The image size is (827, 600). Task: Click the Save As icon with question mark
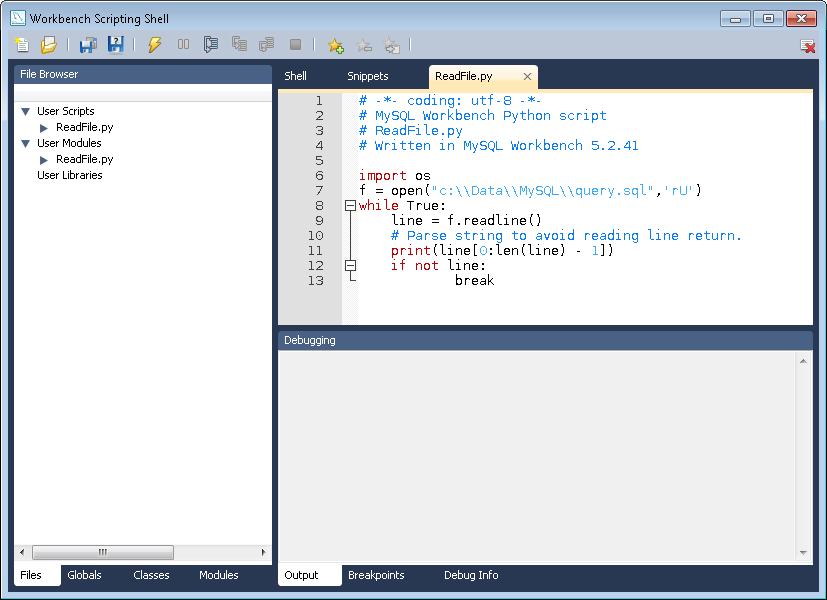click(x=116, y=45)
